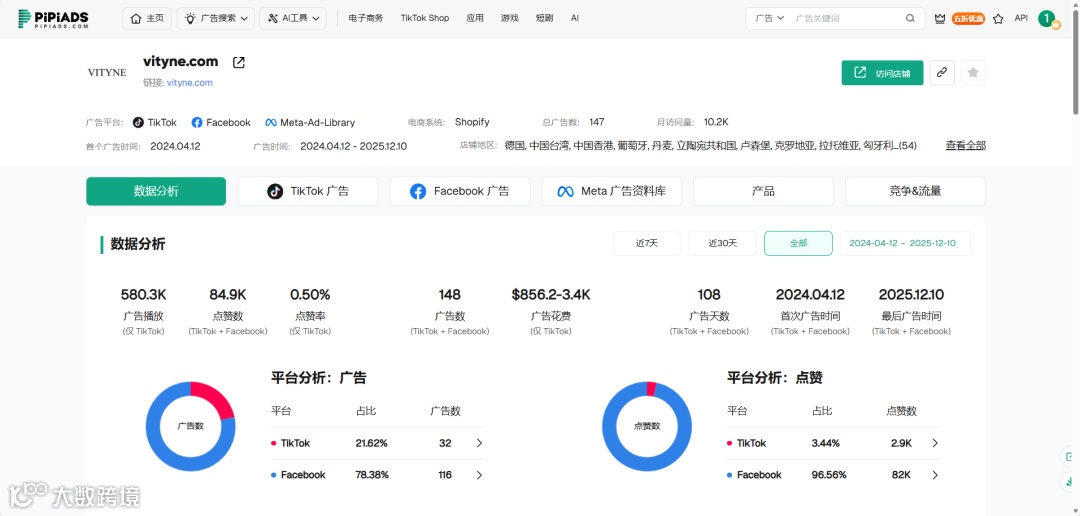Screen dimensions: 1080x516
Task: Click the 96.56% Facebook likes share
Action: pos(829,475)
